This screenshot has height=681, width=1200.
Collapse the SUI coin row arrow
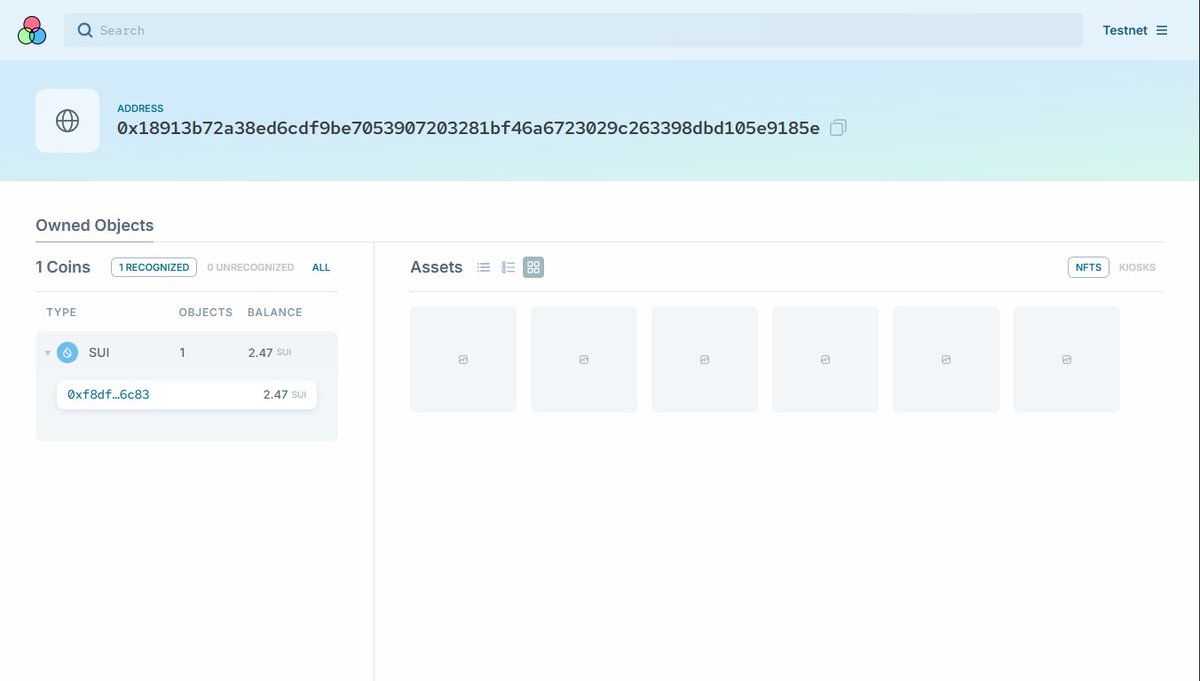click(48, 353)
